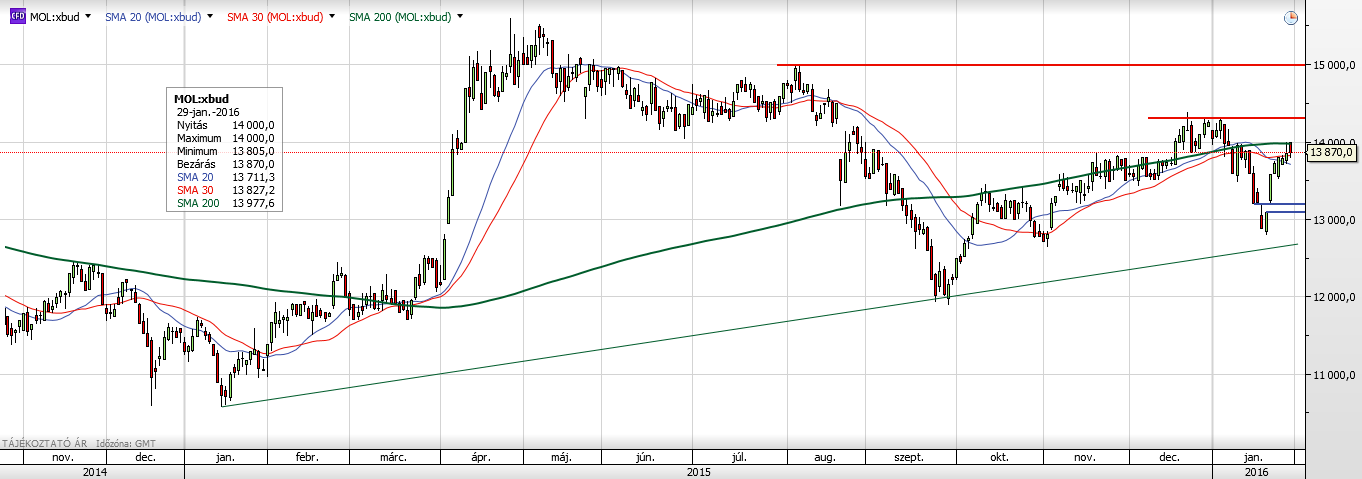Image resolution: width=1362 pixels, height=479 pixels.
Task: Click the SMA 200 13 977,6 row
Action: click(x=224, y=203)
